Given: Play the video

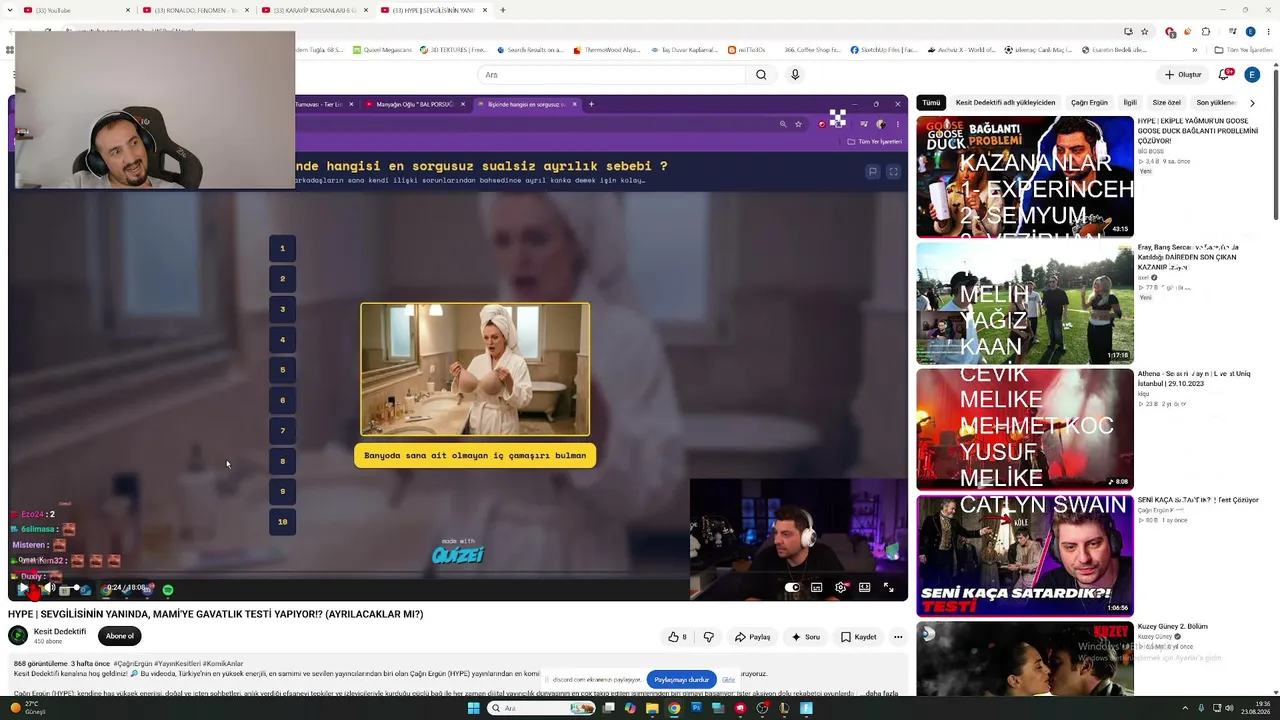Looking at the screenshot, I should tap(22, 589).
